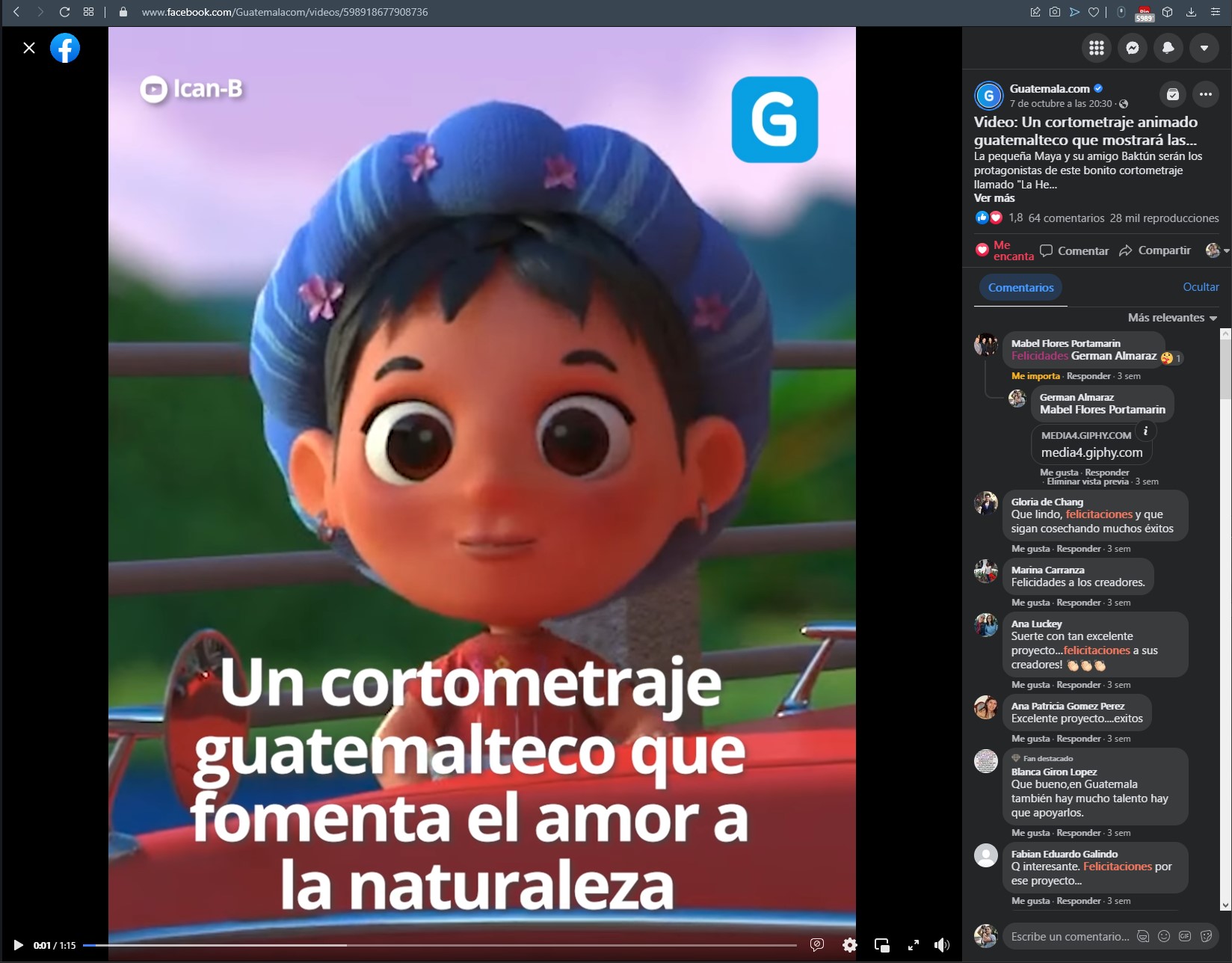Click the browser address bar URL
Image resolution: width=1232 pixels, height=963 pixels.
point(285,12)
